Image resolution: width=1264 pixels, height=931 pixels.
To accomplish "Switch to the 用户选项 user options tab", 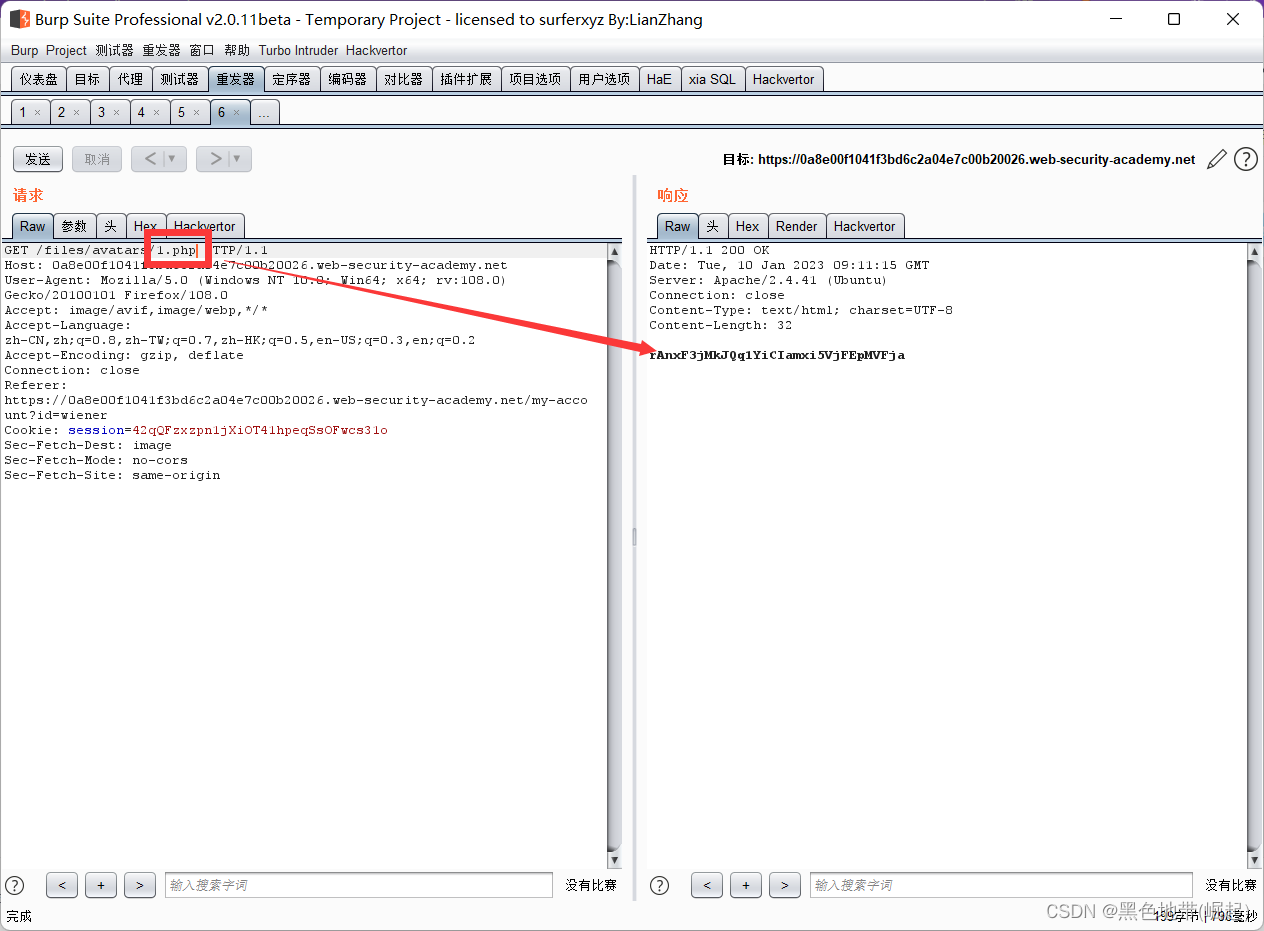I will tap(604, 79).
